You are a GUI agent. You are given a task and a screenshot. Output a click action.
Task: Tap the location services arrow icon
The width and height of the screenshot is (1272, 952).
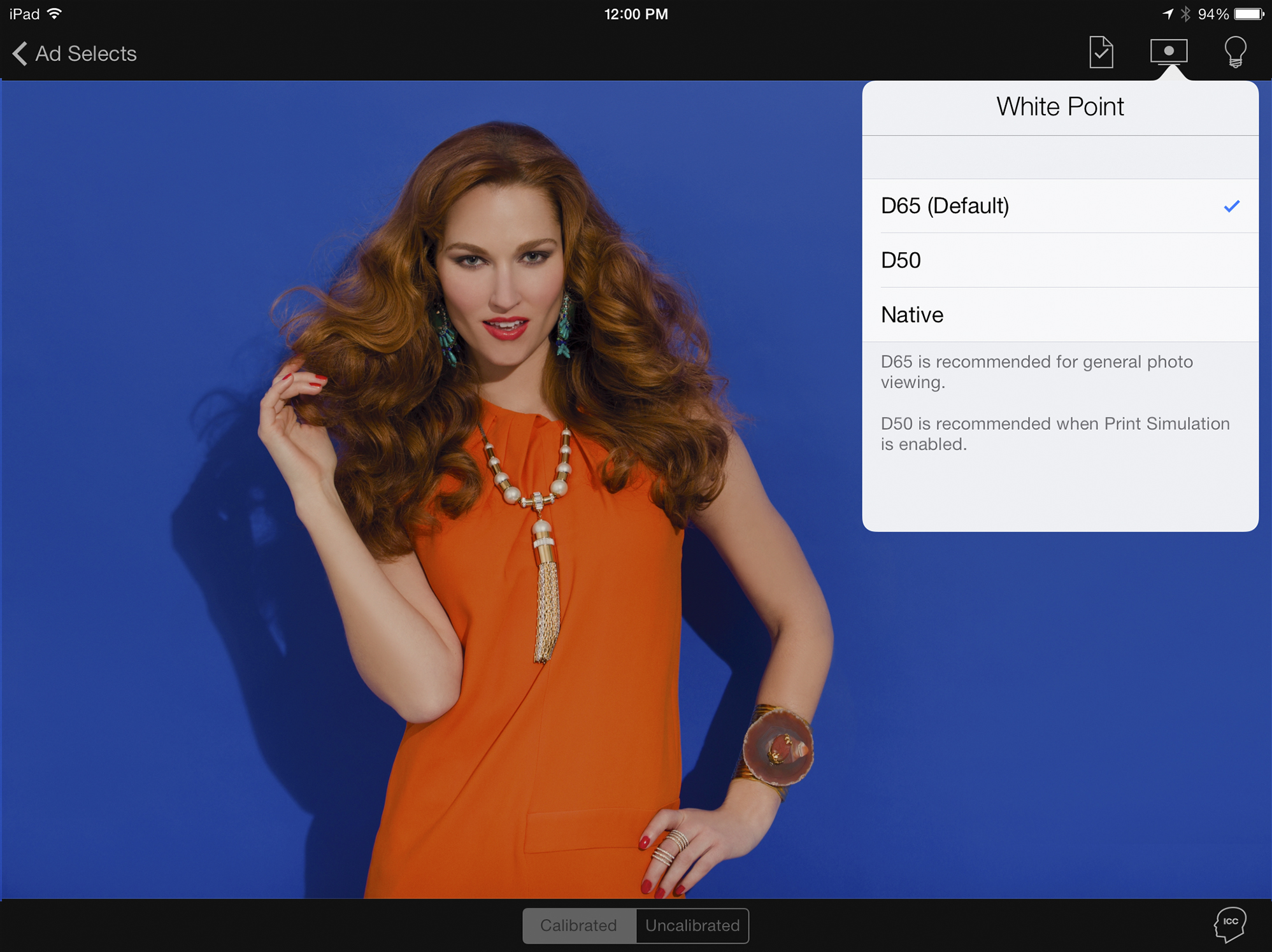tap(1168, 14)
